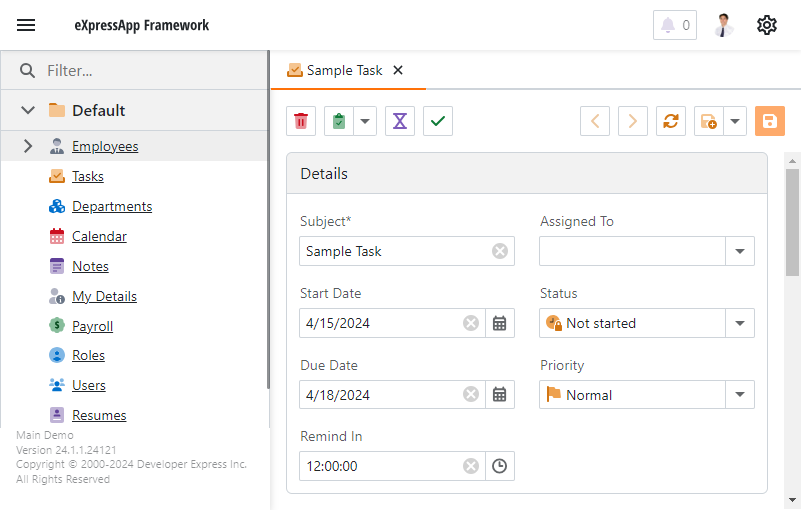The width and height of the screenshot is (801, 510).
Task: Clear the Remind In value
Action: pos(470,466)
